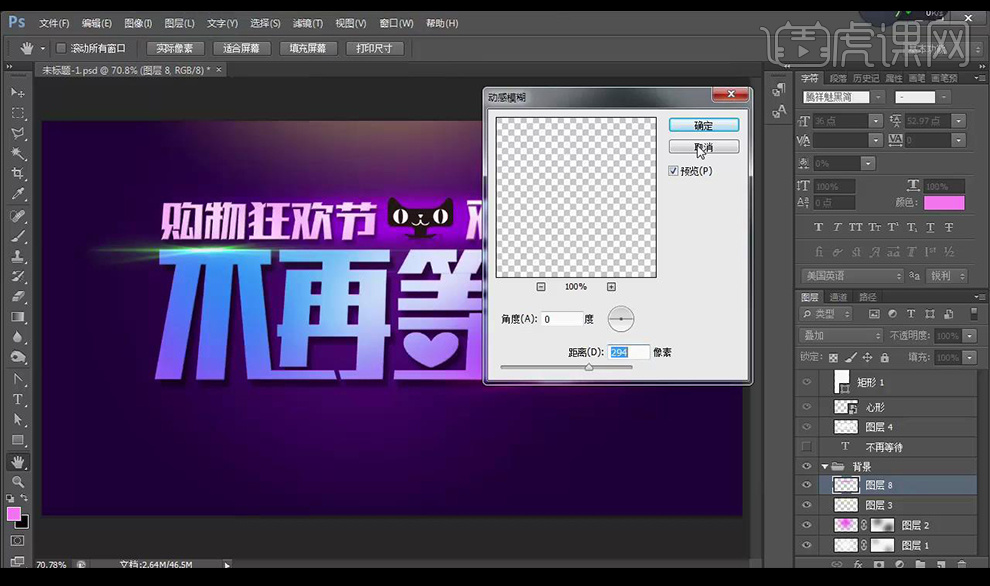Select the Path Selection tool
990x586 pixels.
18,419
